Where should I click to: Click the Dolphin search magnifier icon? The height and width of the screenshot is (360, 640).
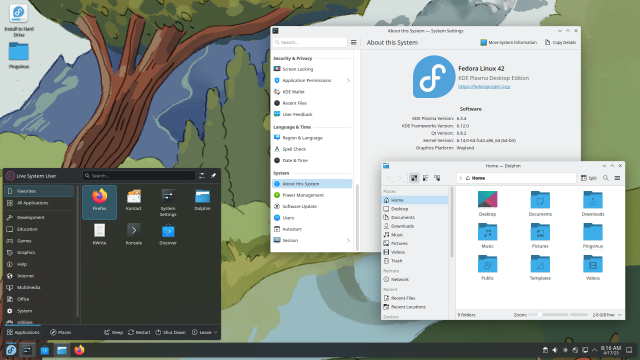click(606, 178)
